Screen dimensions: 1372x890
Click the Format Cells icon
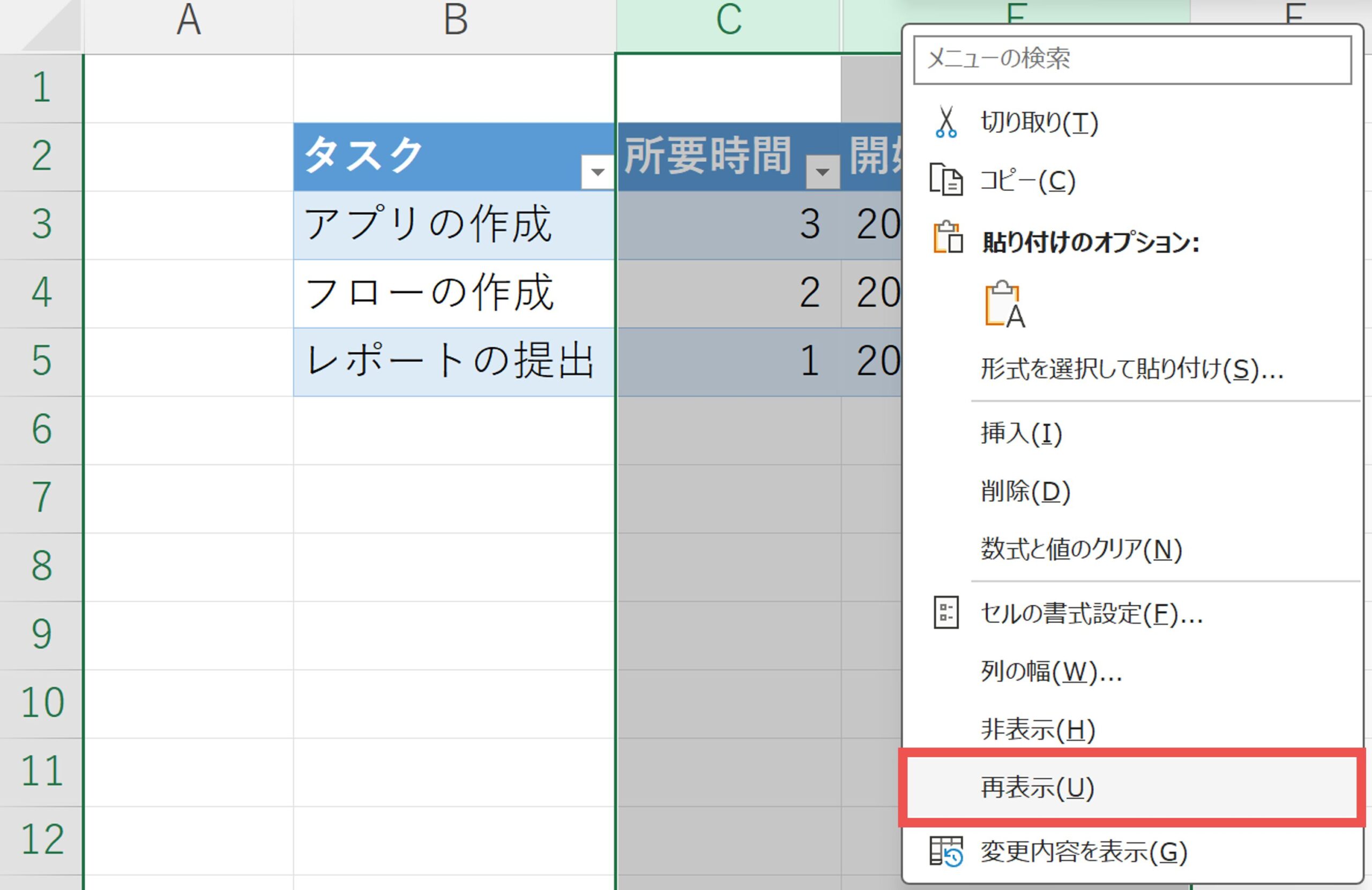pyautogui.click(x=945, y=613)
